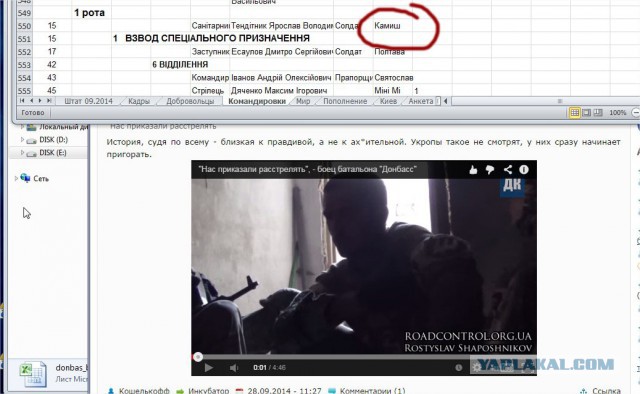Click the Excel horizontal scrollbar thumb

tap(560, 101)
